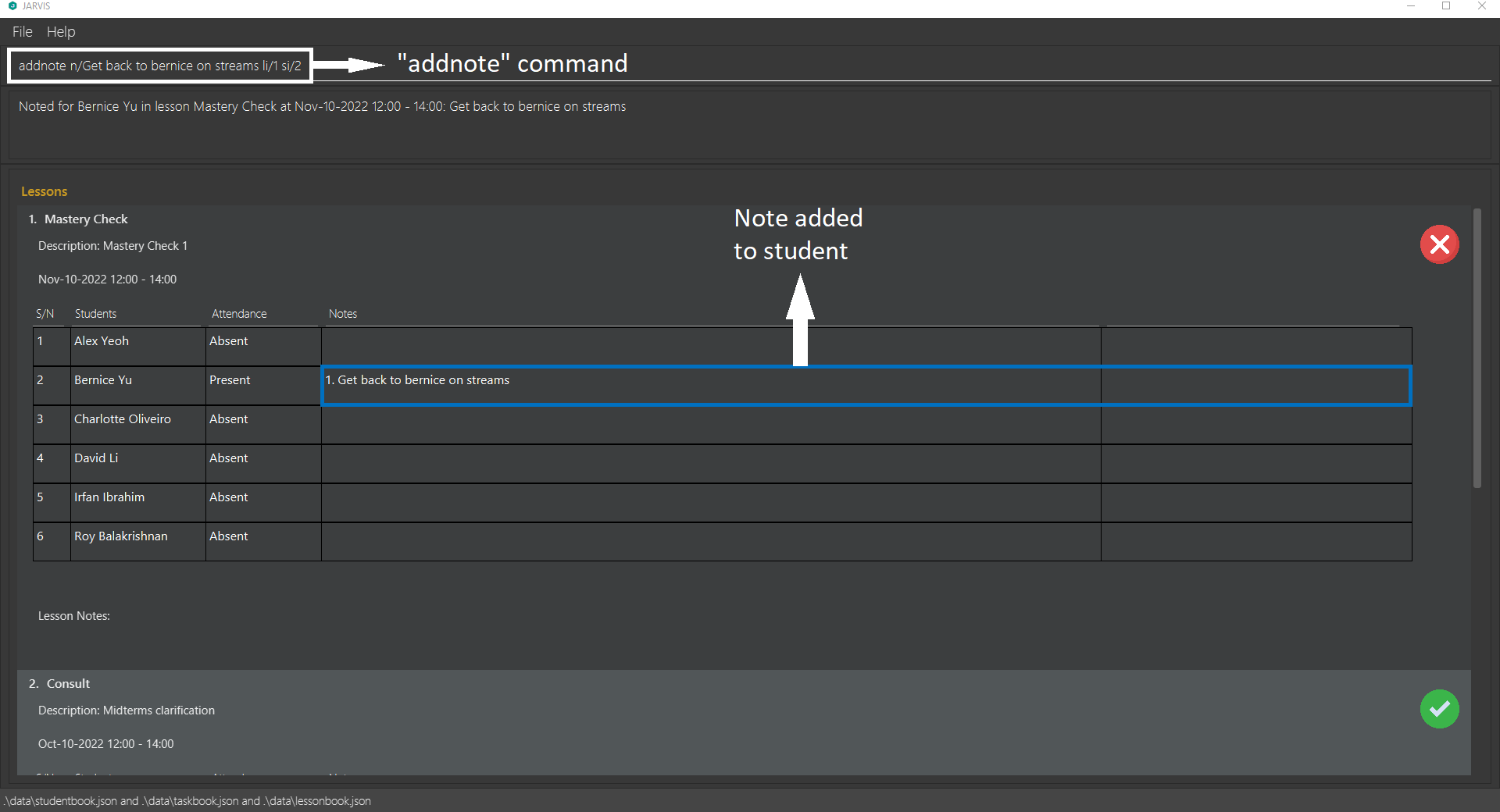Click Charlotte Oliveiro's Absent attendance cell
Screen dimensions: 1500x812
tap(263, 425)
